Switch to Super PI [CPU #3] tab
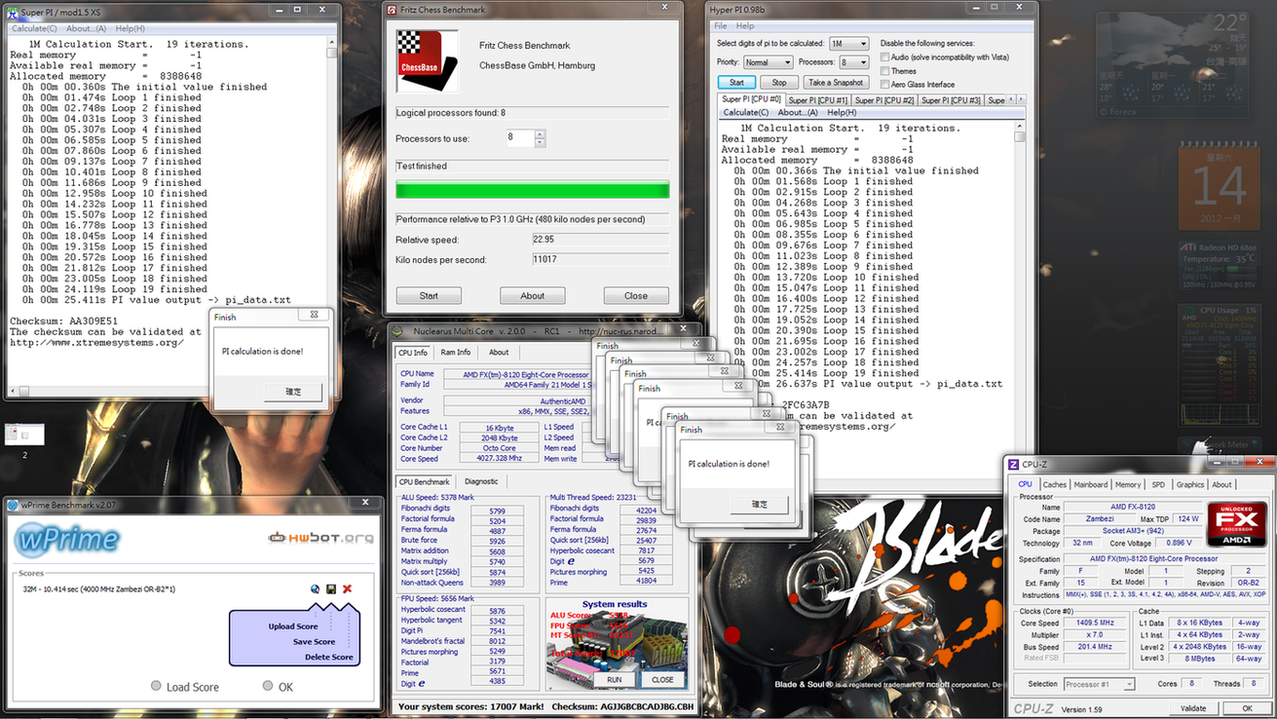Screen dimensions: 1277x719 tap(951, 100)
